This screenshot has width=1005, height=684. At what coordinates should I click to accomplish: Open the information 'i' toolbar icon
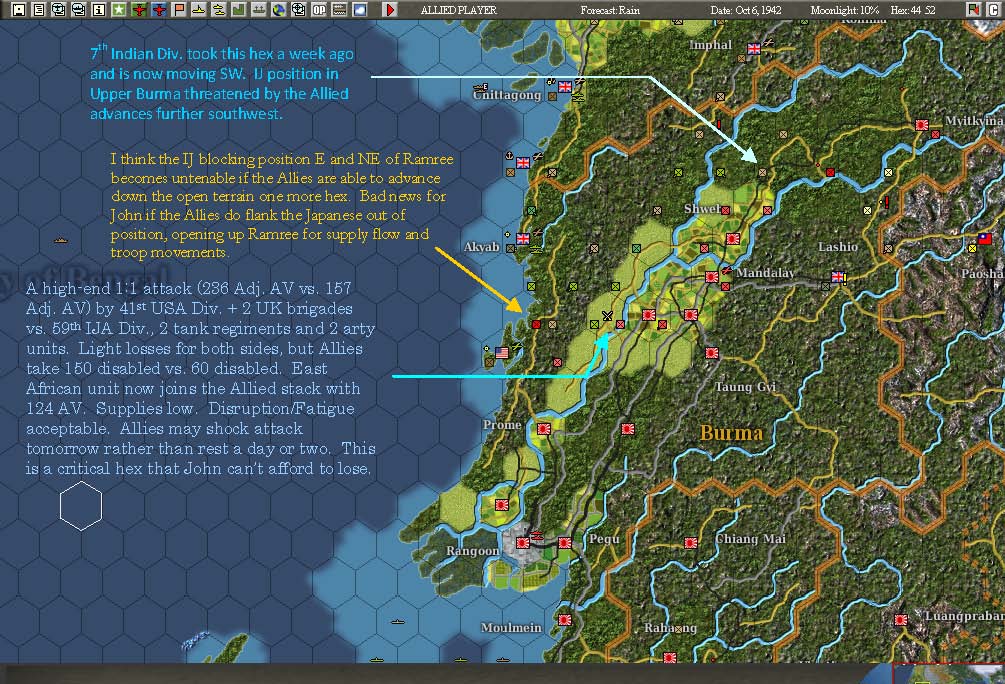click(99, 10)
